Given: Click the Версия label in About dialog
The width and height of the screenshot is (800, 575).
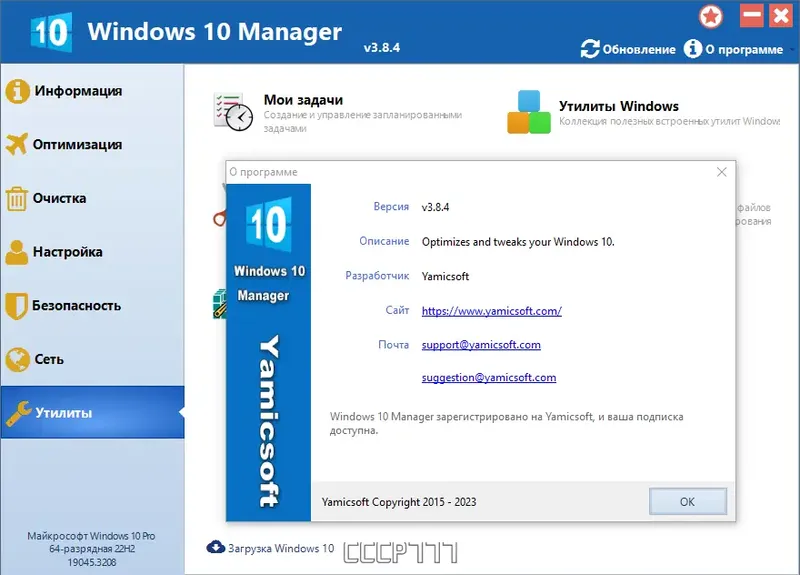Looking at the screenshot, I should click(x=391, y=207).
